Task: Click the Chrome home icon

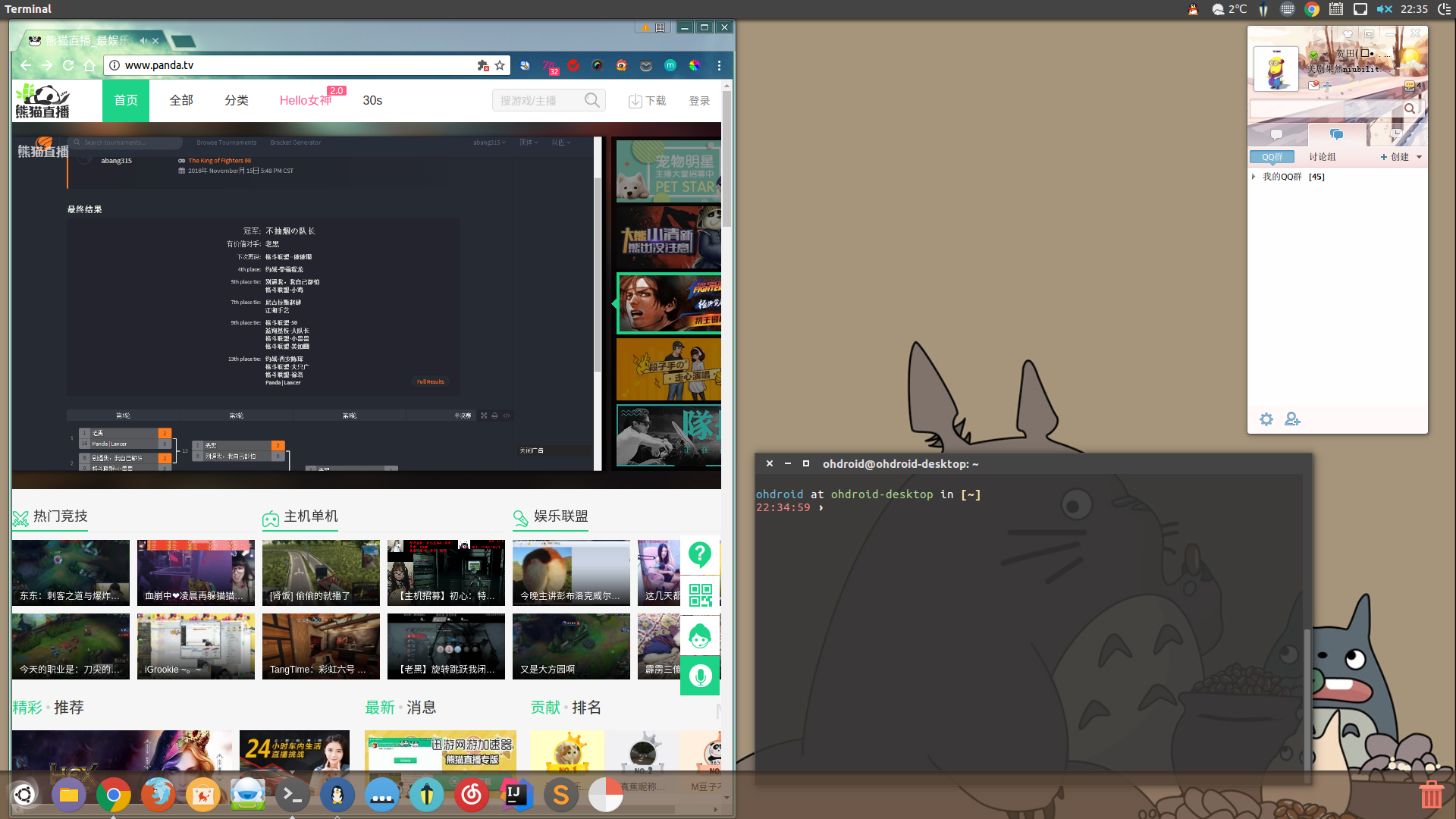Action: [x=89, y=65]
